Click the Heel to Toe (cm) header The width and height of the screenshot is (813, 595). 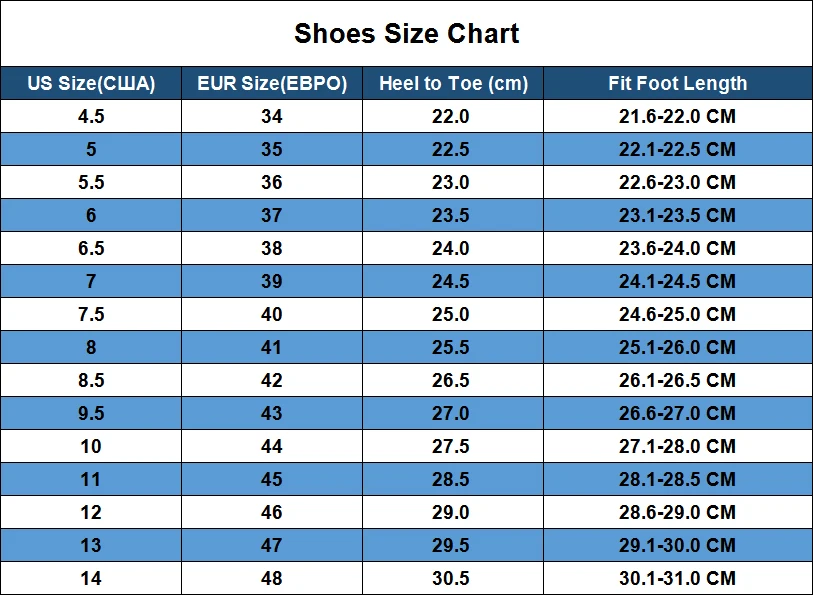[x=453, y=83]
